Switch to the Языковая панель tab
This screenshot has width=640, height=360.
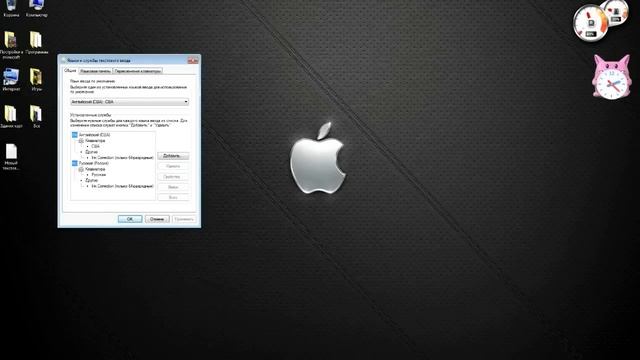pyautogui.click(x=95, y=71)
